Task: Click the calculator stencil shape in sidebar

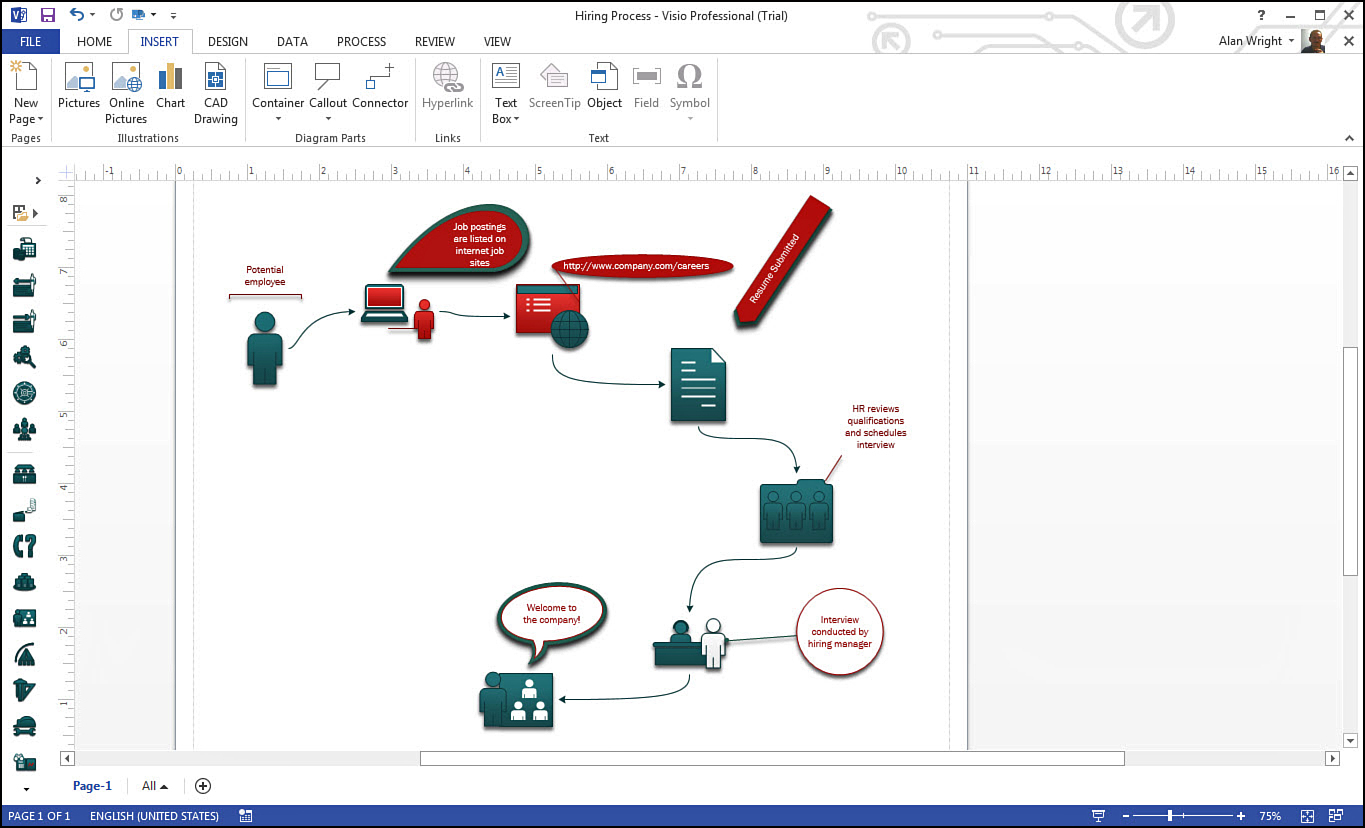Action: tap(25, 250)
